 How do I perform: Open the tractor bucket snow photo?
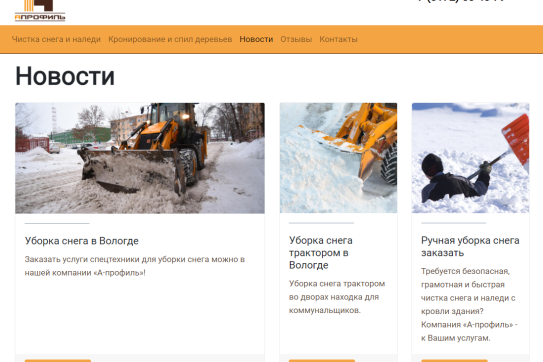click(338, 158)
